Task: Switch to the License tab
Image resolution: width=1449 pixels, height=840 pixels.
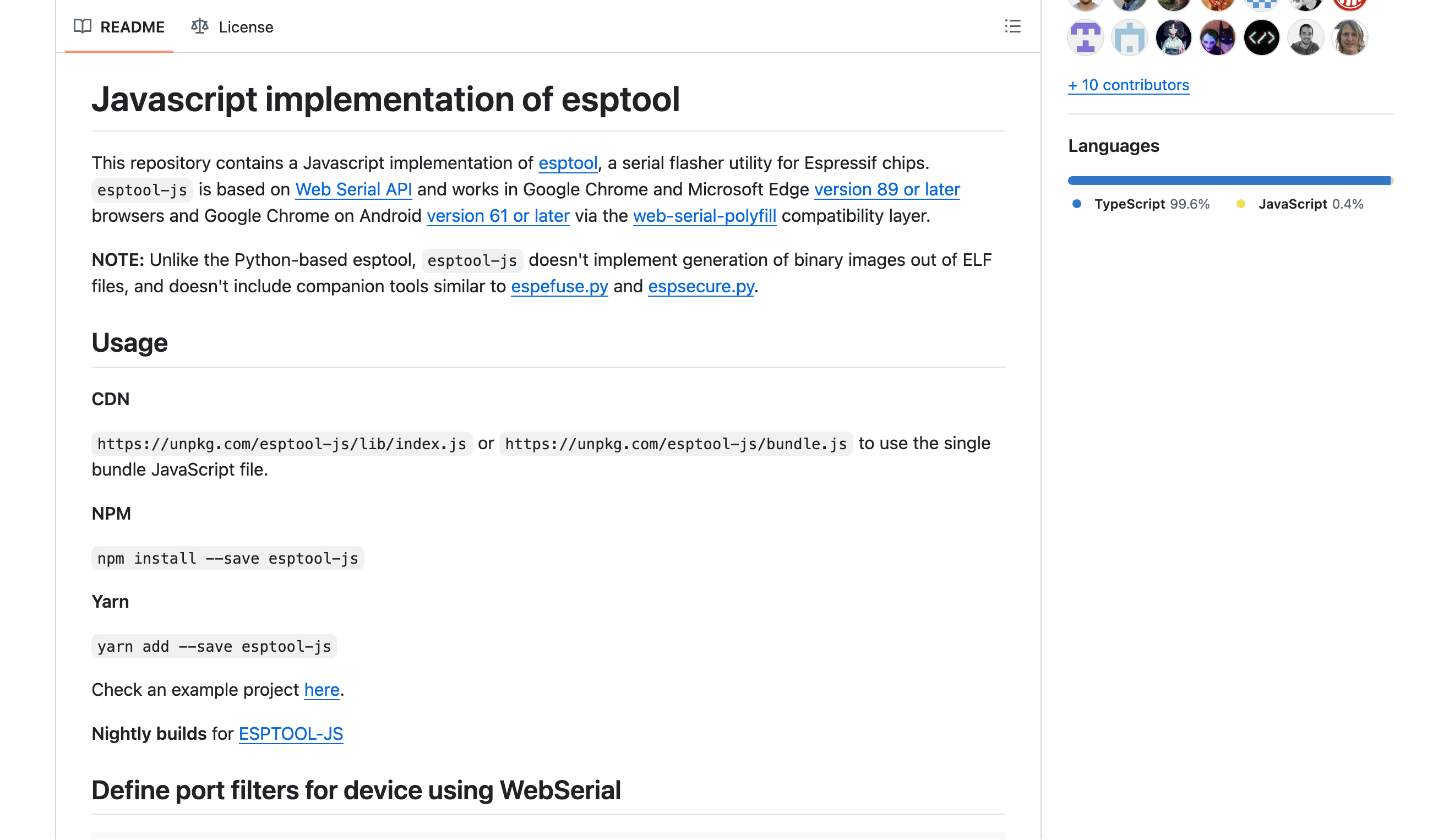Action: pyautogui.click(x=232, y=27)
